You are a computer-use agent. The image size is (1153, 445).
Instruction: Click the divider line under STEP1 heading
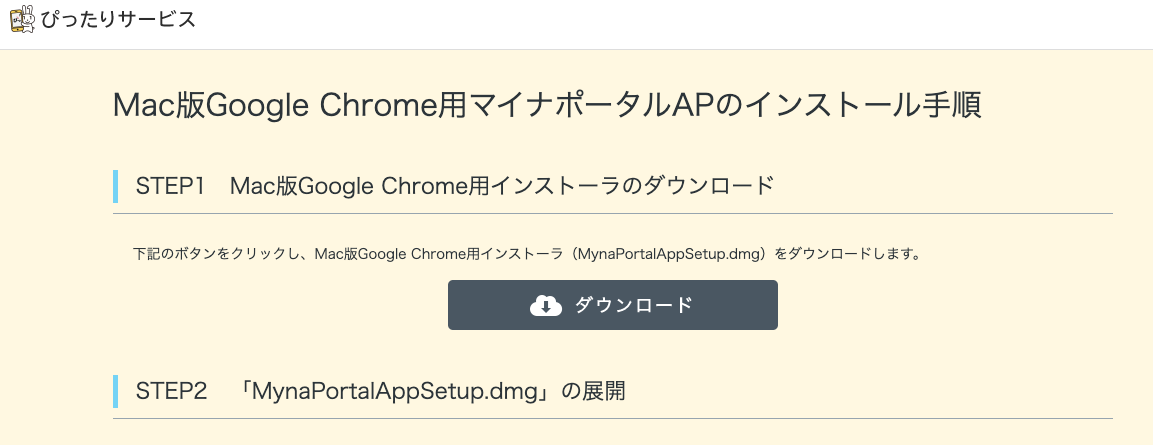pyautogui.click(x=613, y=214)
